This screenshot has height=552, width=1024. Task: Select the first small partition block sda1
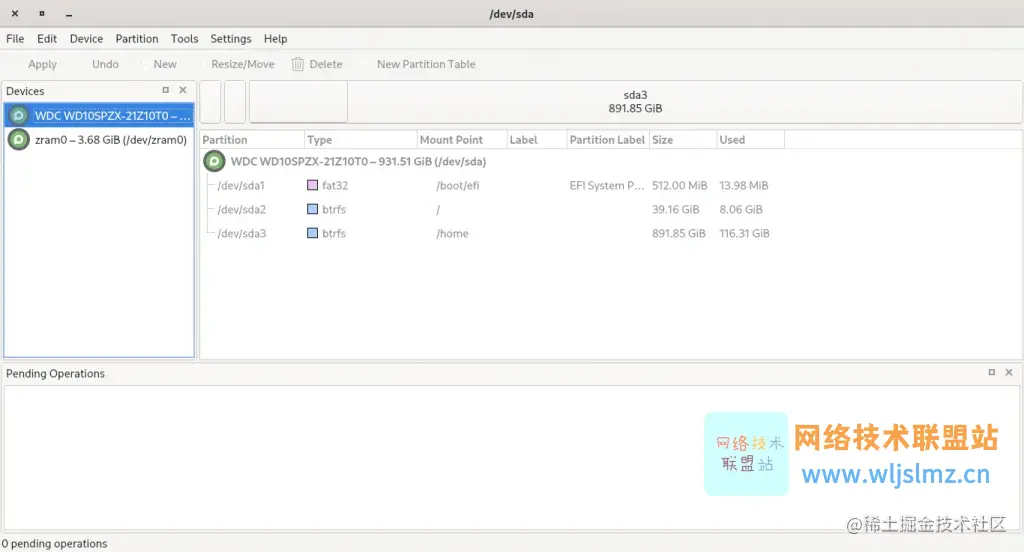click(x=210, y=102)
